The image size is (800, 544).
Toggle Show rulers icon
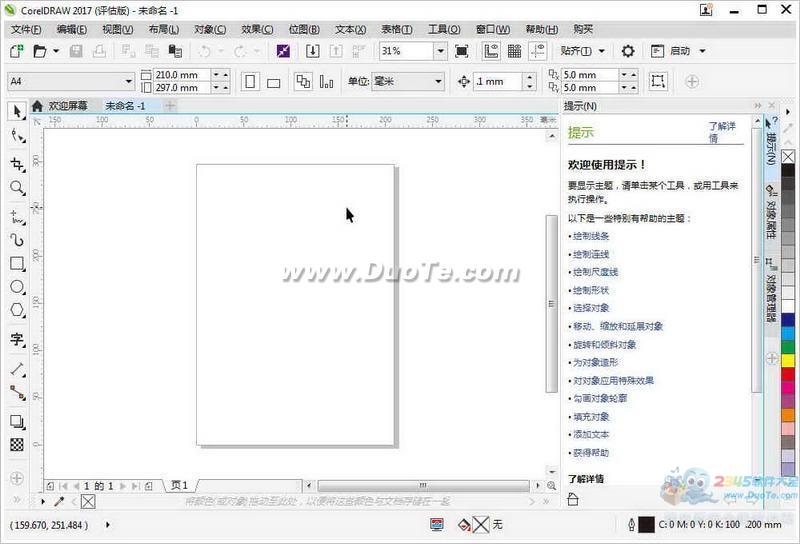491,51
